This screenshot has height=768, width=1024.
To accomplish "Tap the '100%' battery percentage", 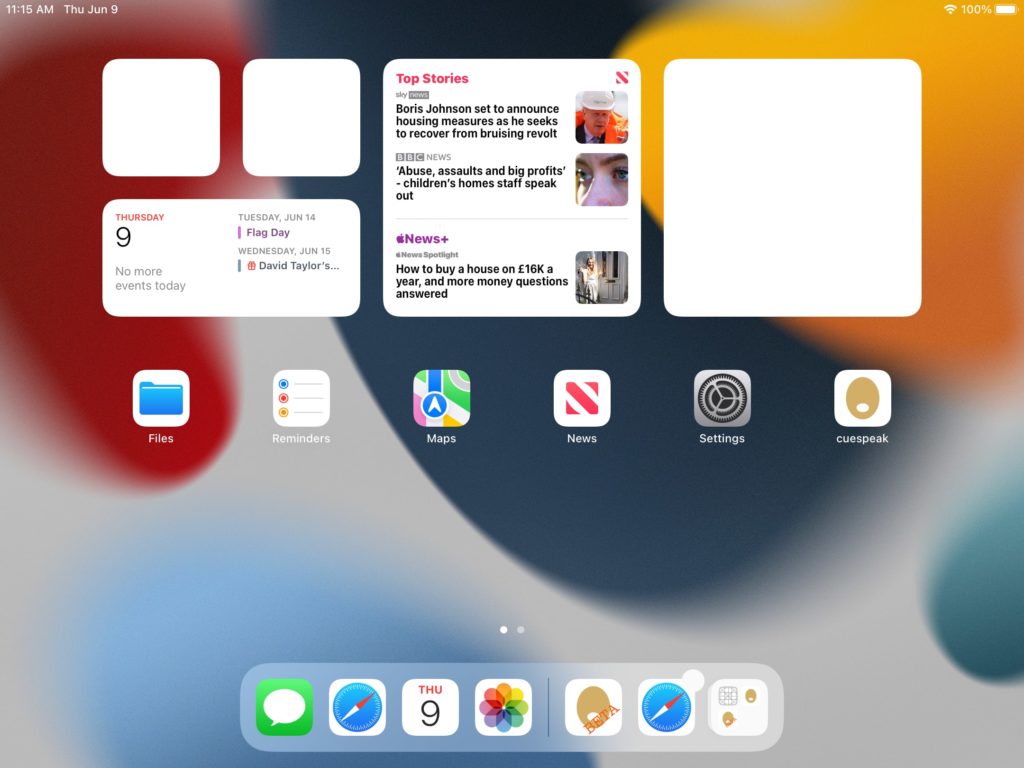I will [976, 9].
